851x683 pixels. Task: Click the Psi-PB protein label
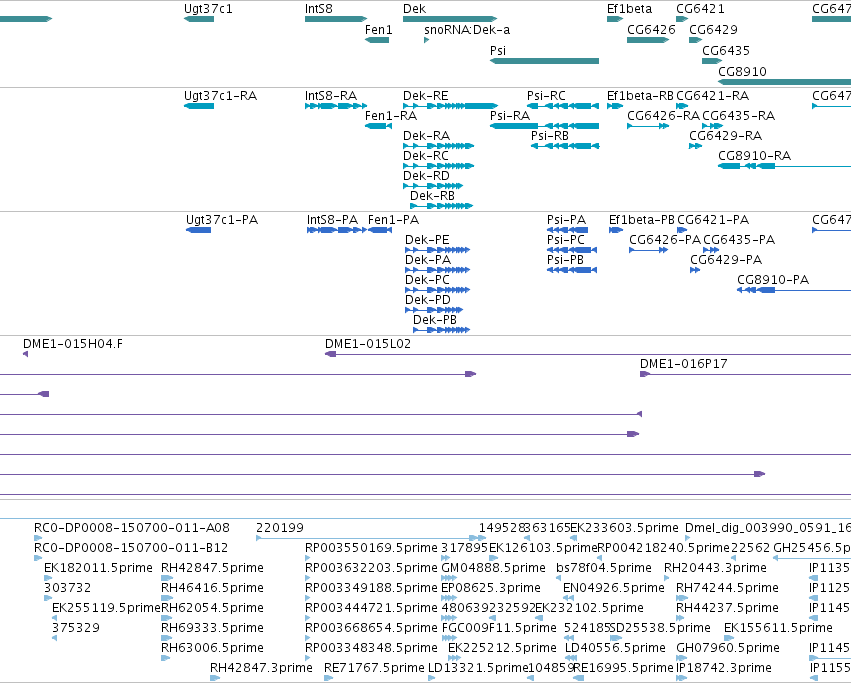point(566,260)
